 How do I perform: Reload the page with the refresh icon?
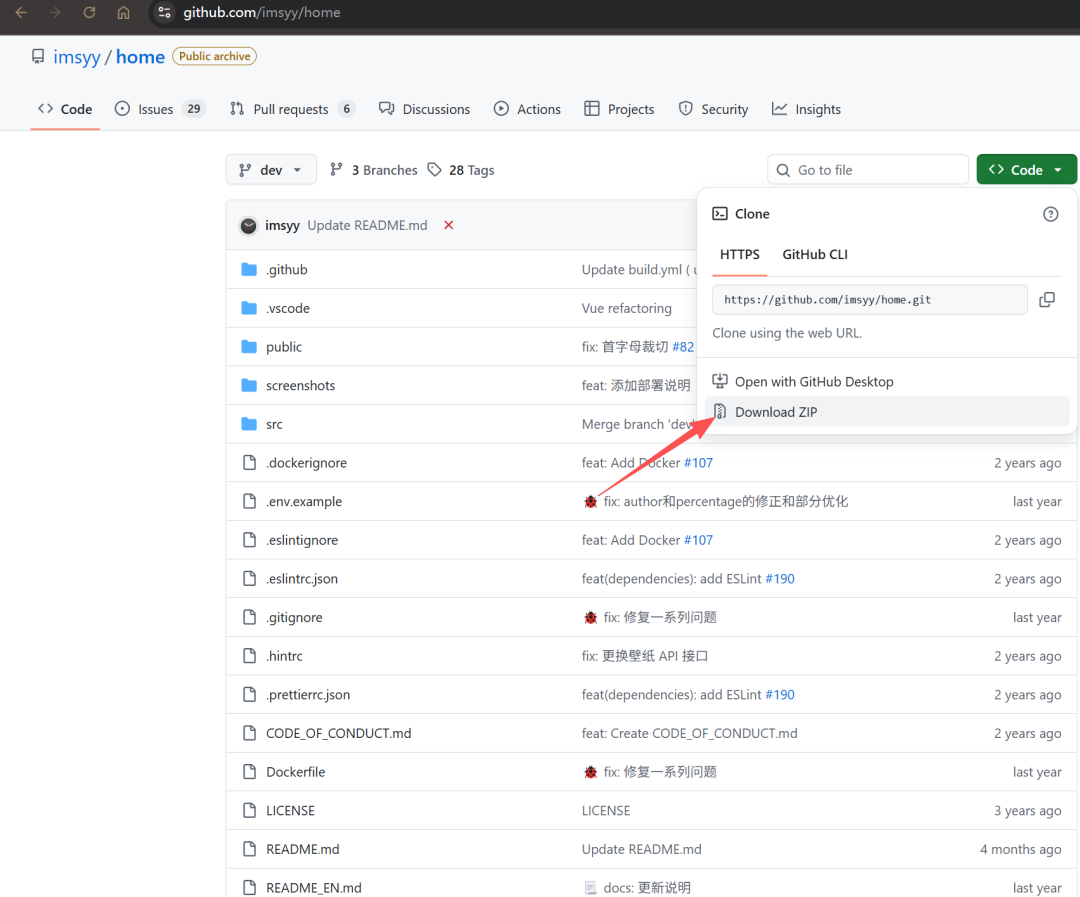coord(89,12)
